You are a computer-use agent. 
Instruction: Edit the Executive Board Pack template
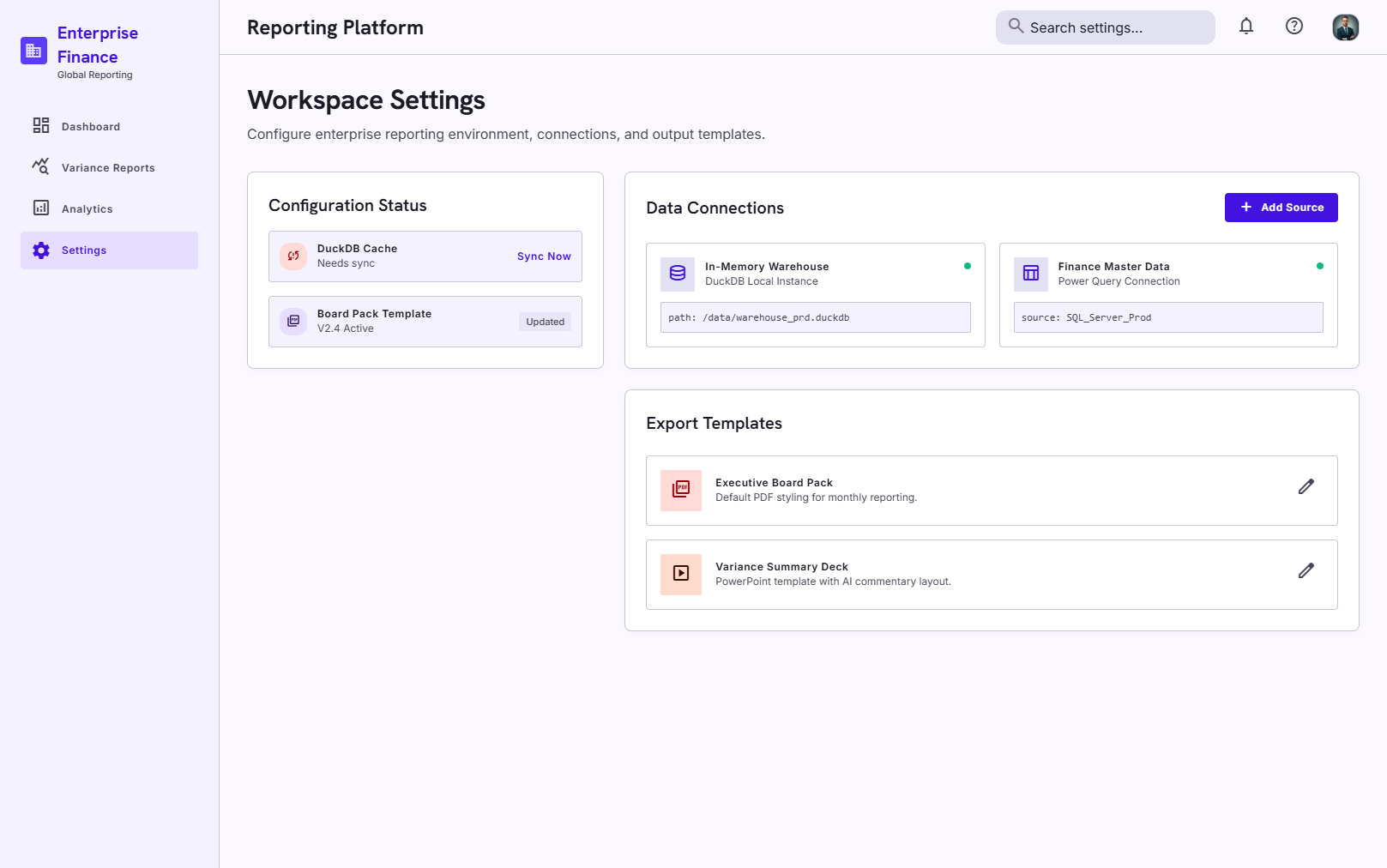pyautogui.click(x=1306, y=486)
